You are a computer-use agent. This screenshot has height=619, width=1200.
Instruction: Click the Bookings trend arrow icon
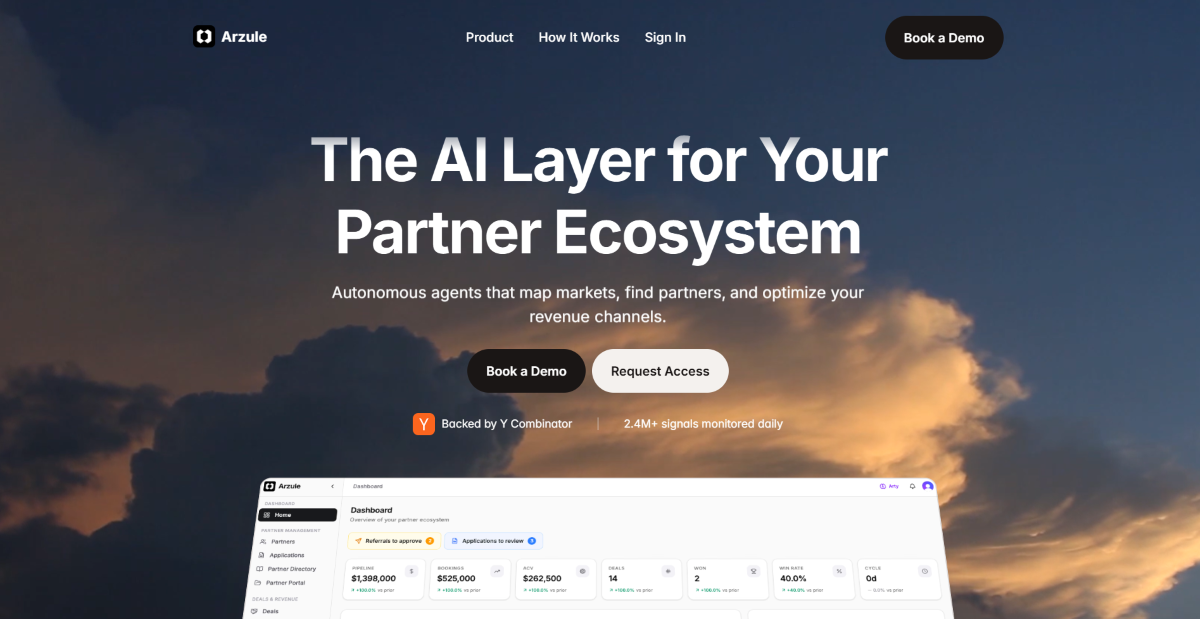pyautogui.click(x=497, y=571)
